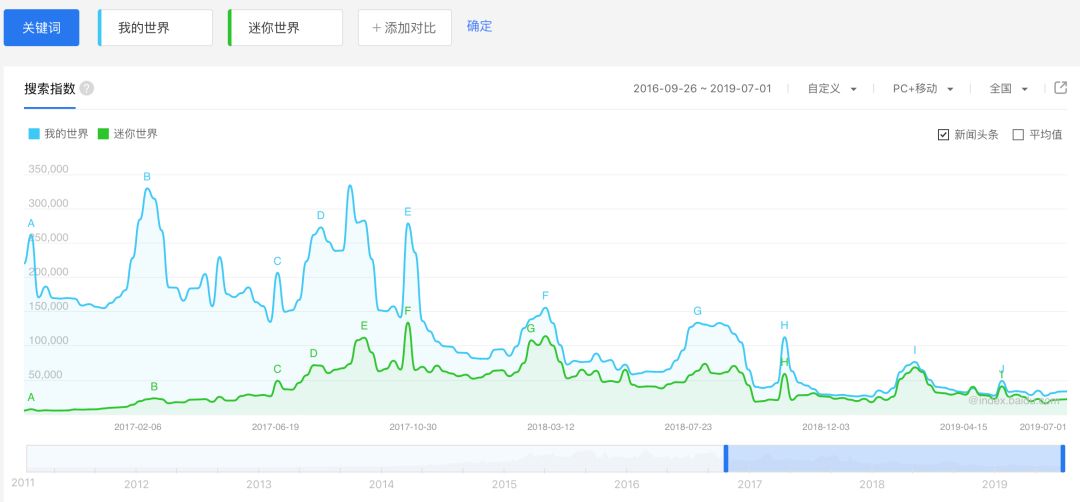Click blue news marker G
The height and width of the screenshot is (502, 1080).
tap(698, 311)
